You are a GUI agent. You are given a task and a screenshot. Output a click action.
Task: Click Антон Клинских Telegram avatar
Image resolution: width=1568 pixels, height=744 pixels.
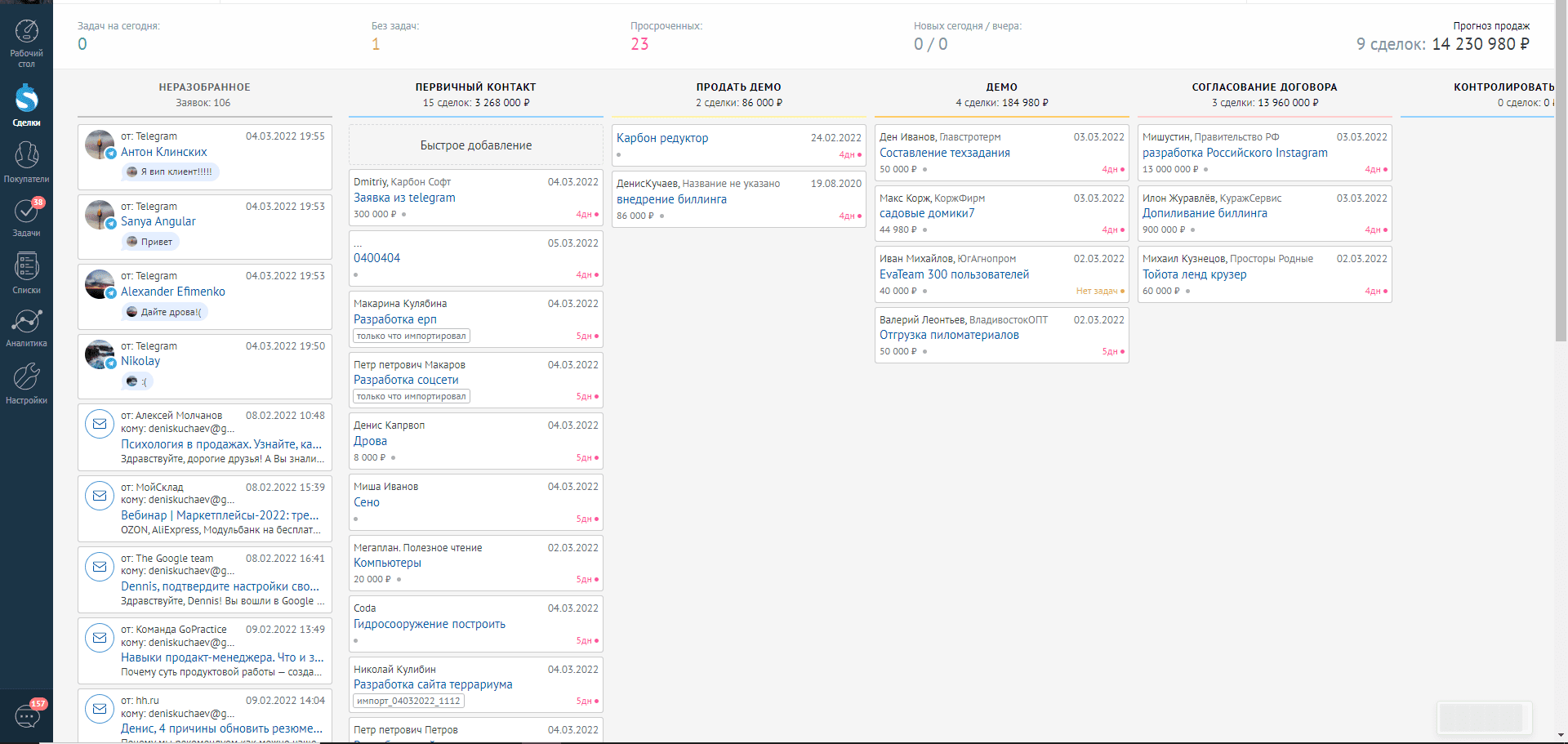(x=100, y=145)
